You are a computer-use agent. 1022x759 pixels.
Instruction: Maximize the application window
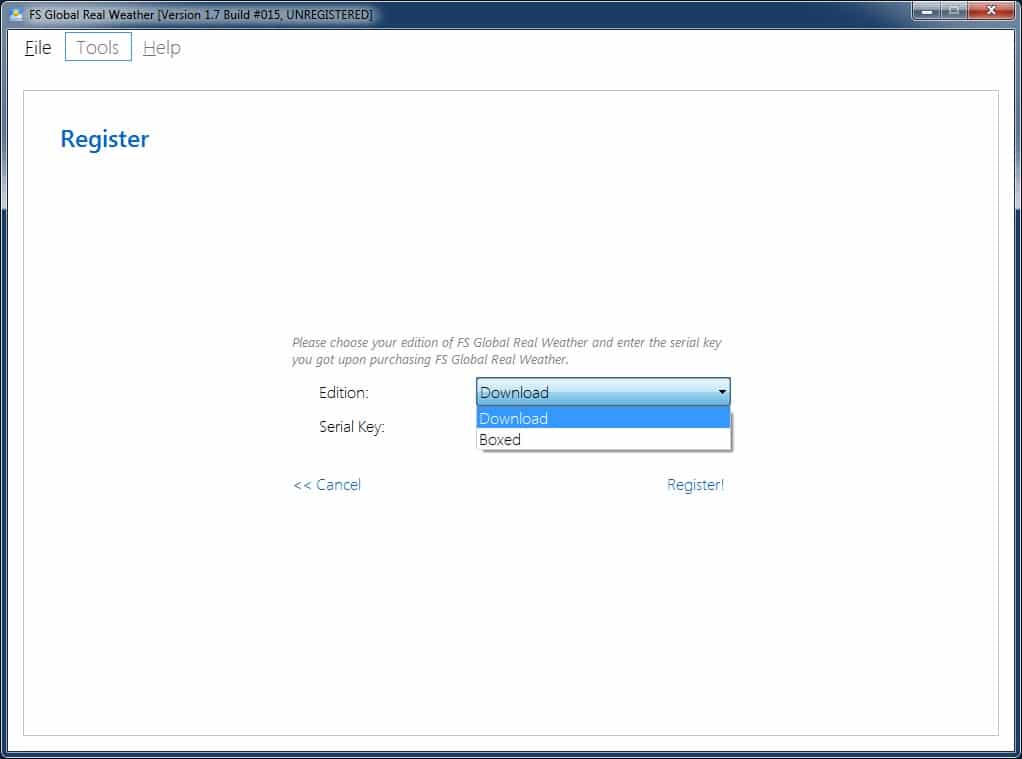tap(955, 11)
